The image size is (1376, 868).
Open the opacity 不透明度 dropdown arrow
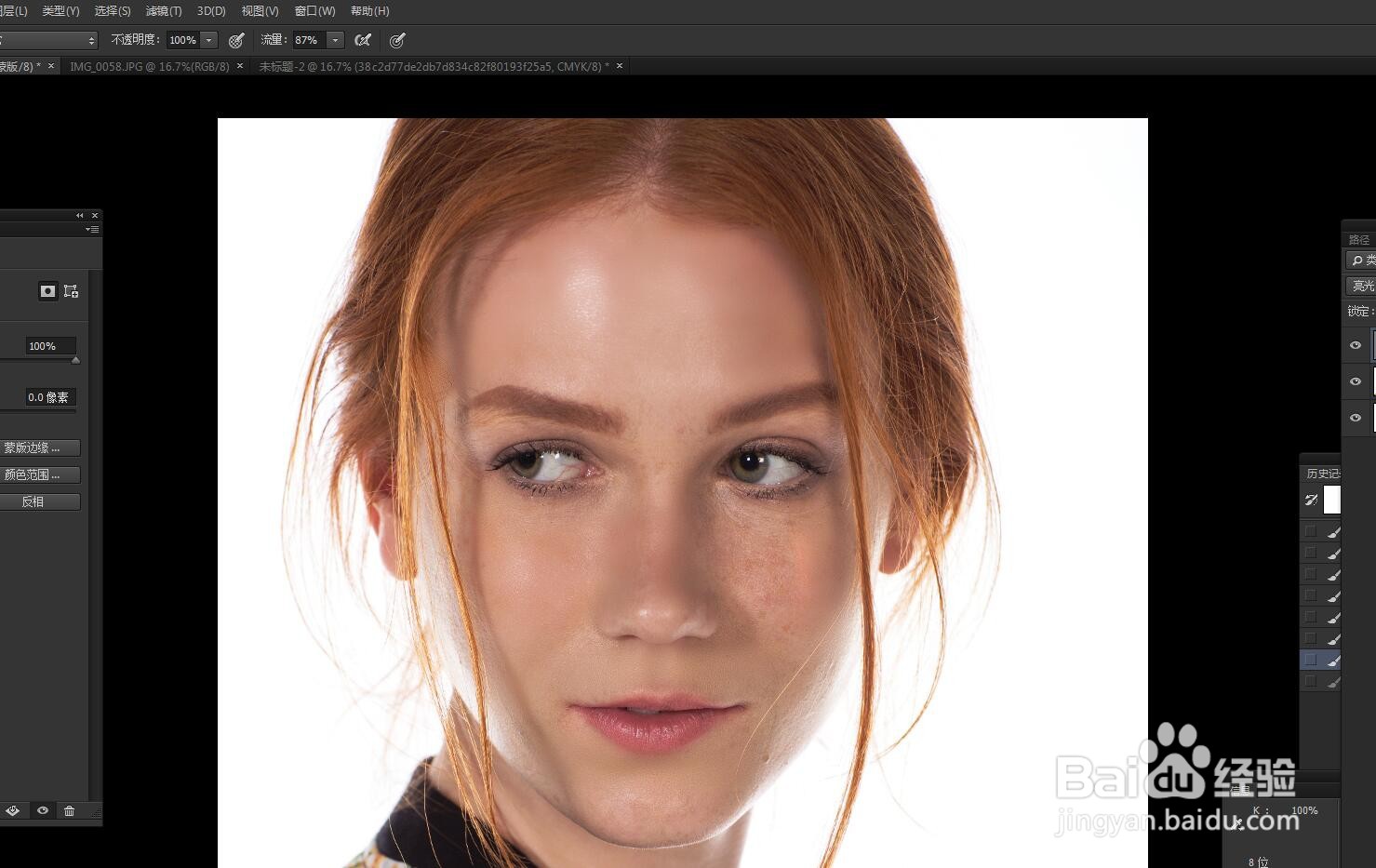209,40
